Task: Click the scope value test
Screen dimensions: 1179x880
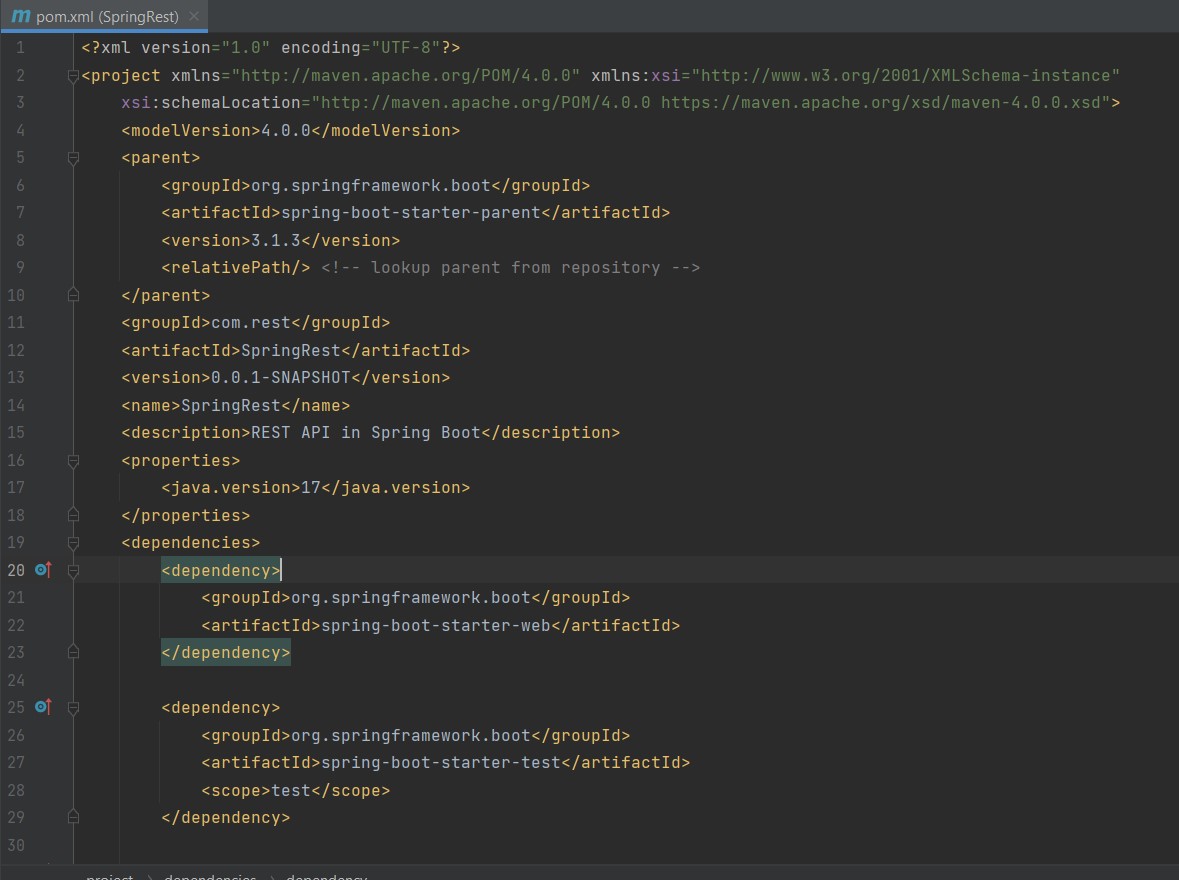Action: (x=291, y=790)
